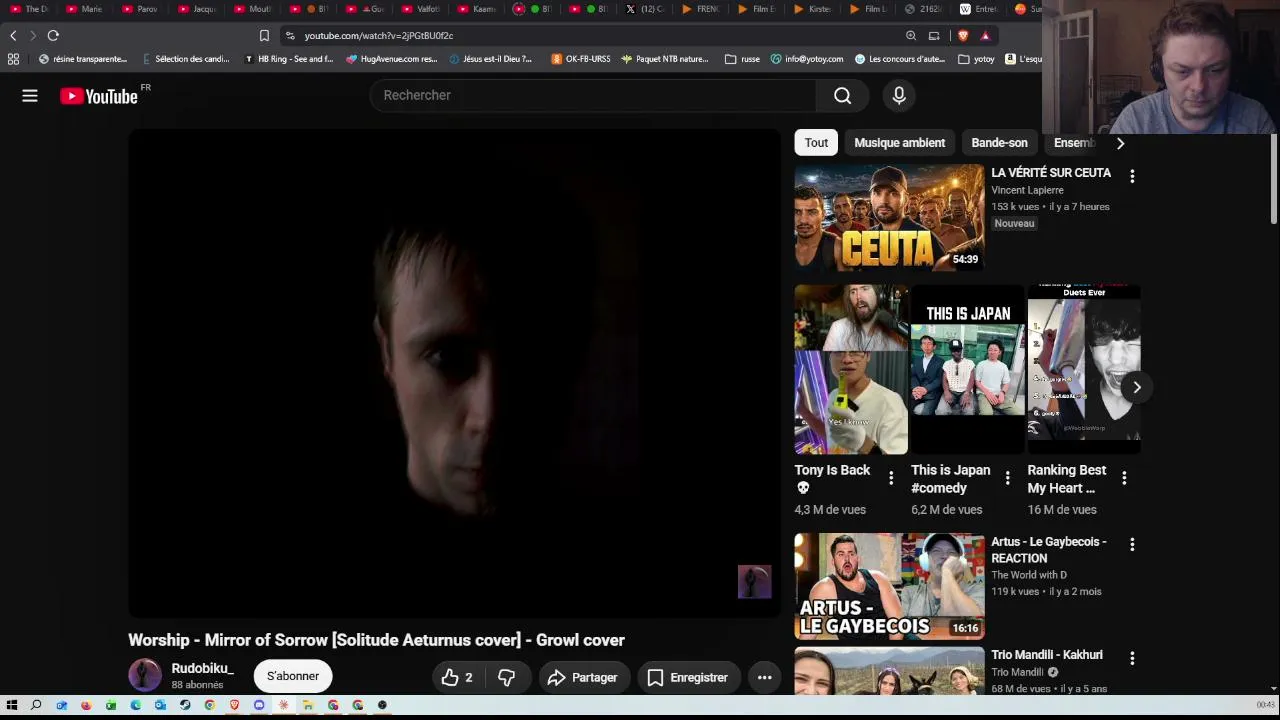Start voice search with the microphone

899,95
